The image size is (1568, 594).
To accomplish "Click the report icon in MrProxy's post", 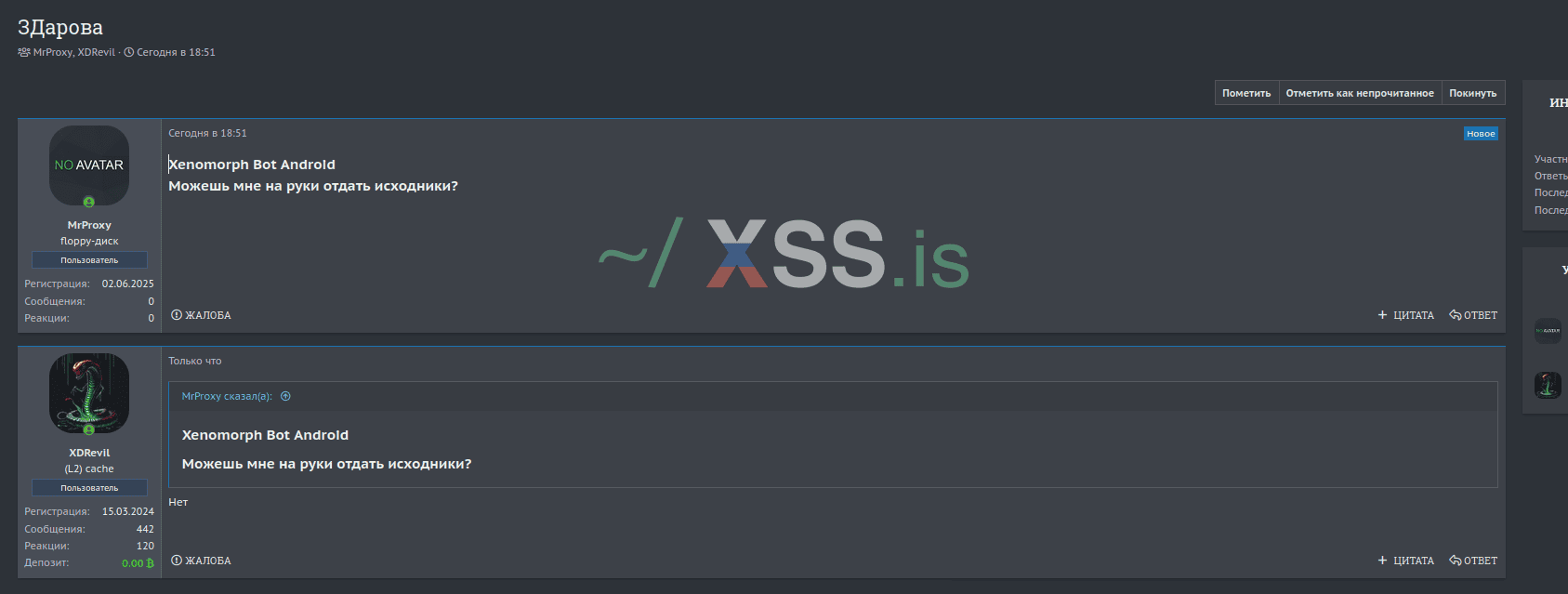I will point(177,315).
